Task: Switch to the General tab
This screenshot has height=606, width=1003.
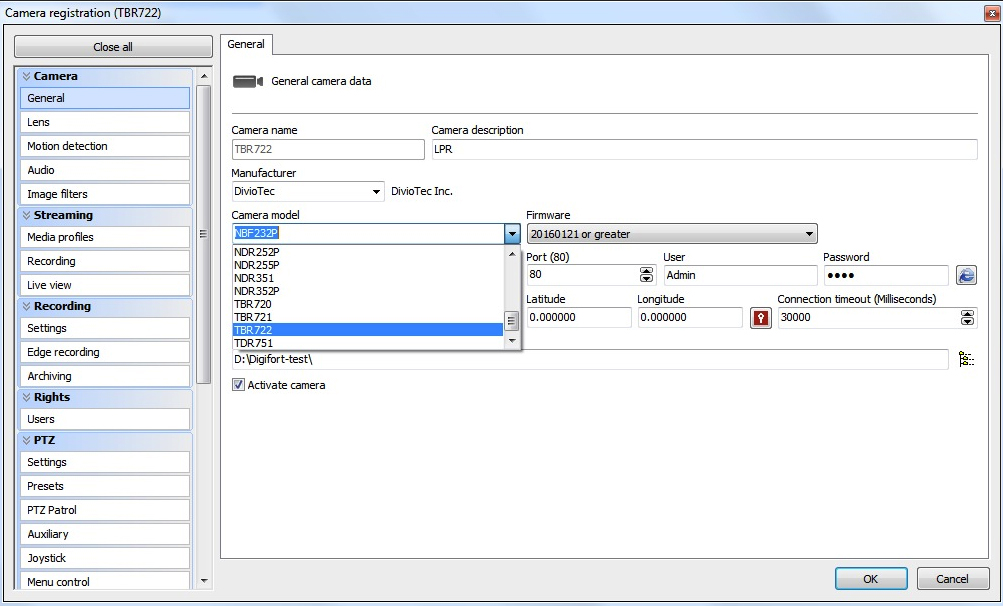Action: (x=246, y=44)
